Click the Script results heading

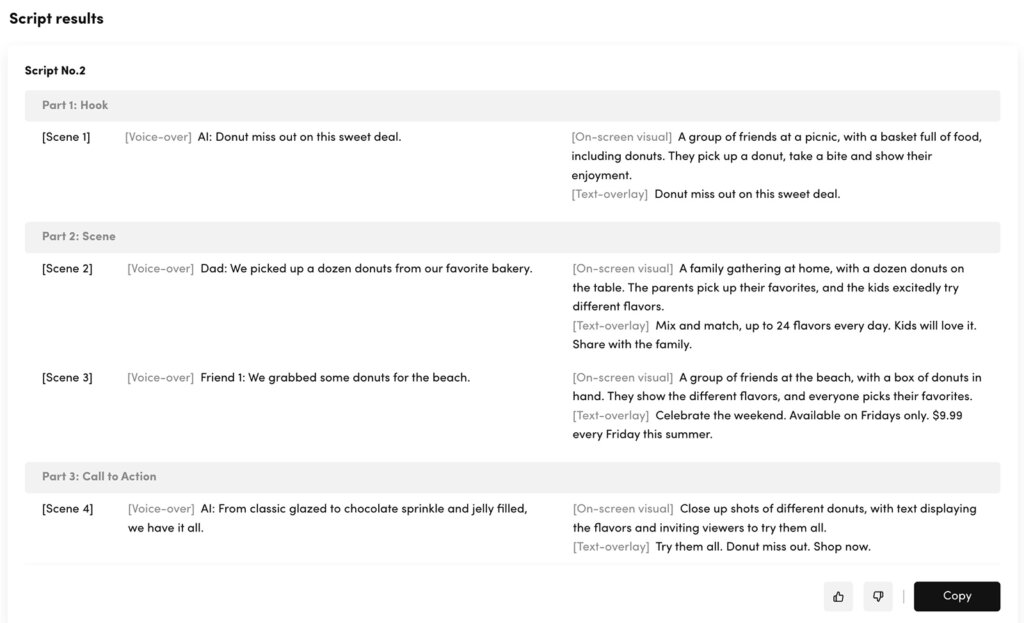click(x=56, y=19)
